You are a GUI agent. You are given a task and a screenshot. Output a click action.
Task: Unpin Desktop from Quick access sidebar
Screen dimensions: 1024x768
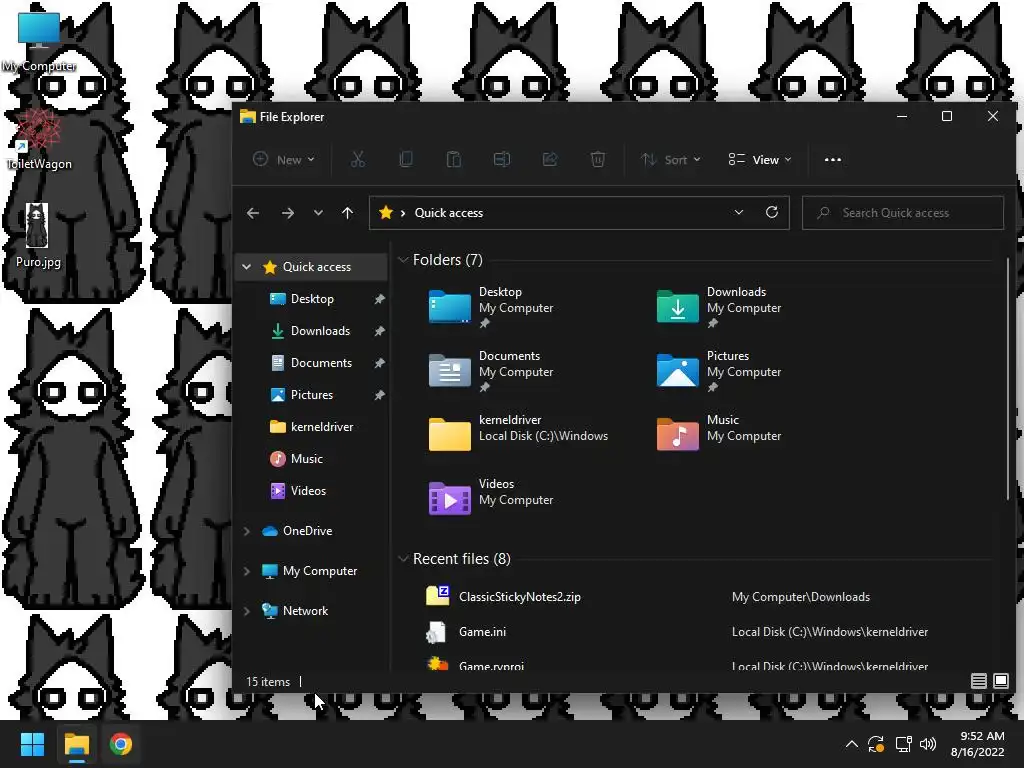[379, 299]
